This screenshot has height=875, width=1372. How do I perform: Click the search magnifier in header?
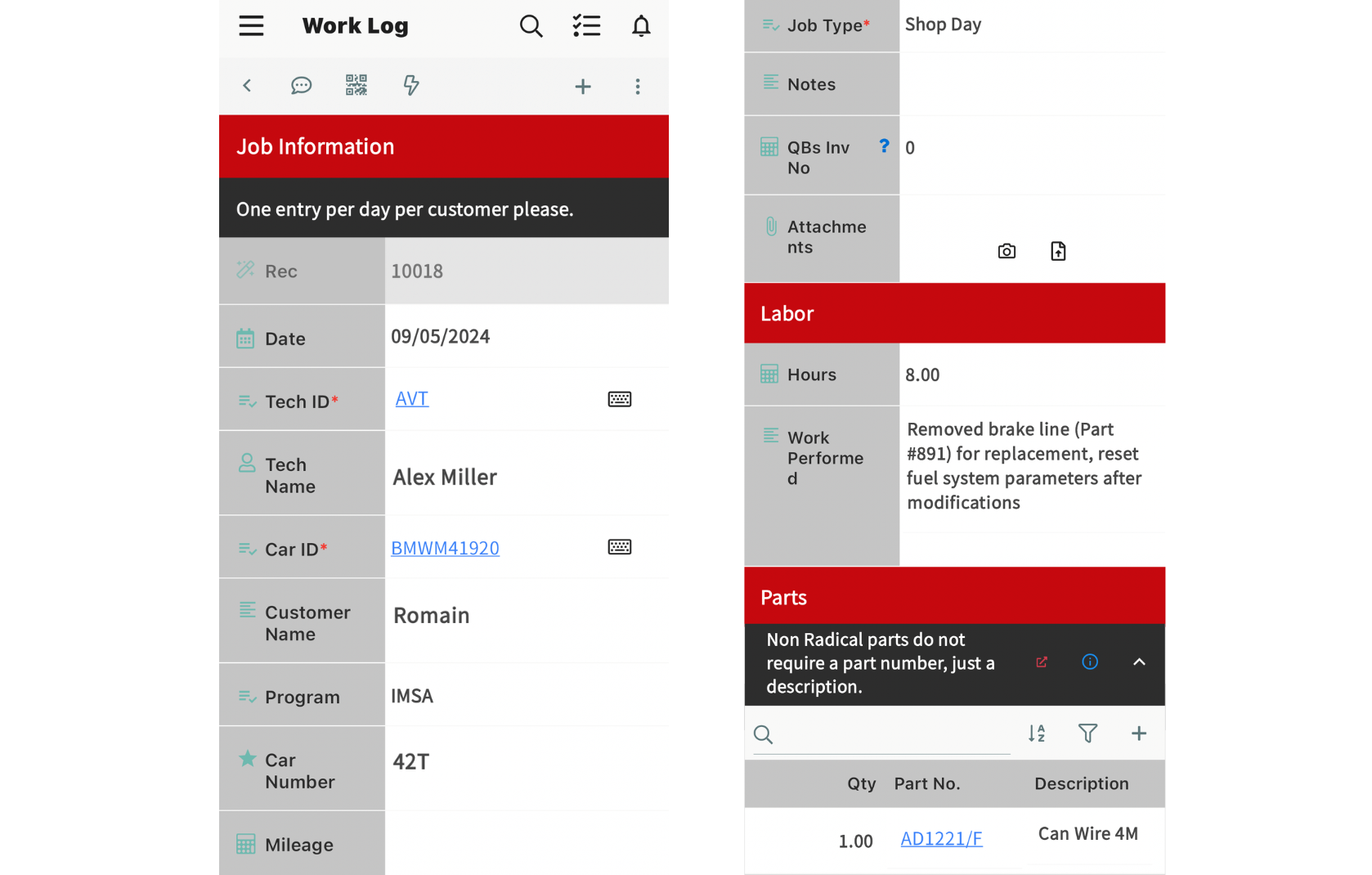[x=531, y=26]
